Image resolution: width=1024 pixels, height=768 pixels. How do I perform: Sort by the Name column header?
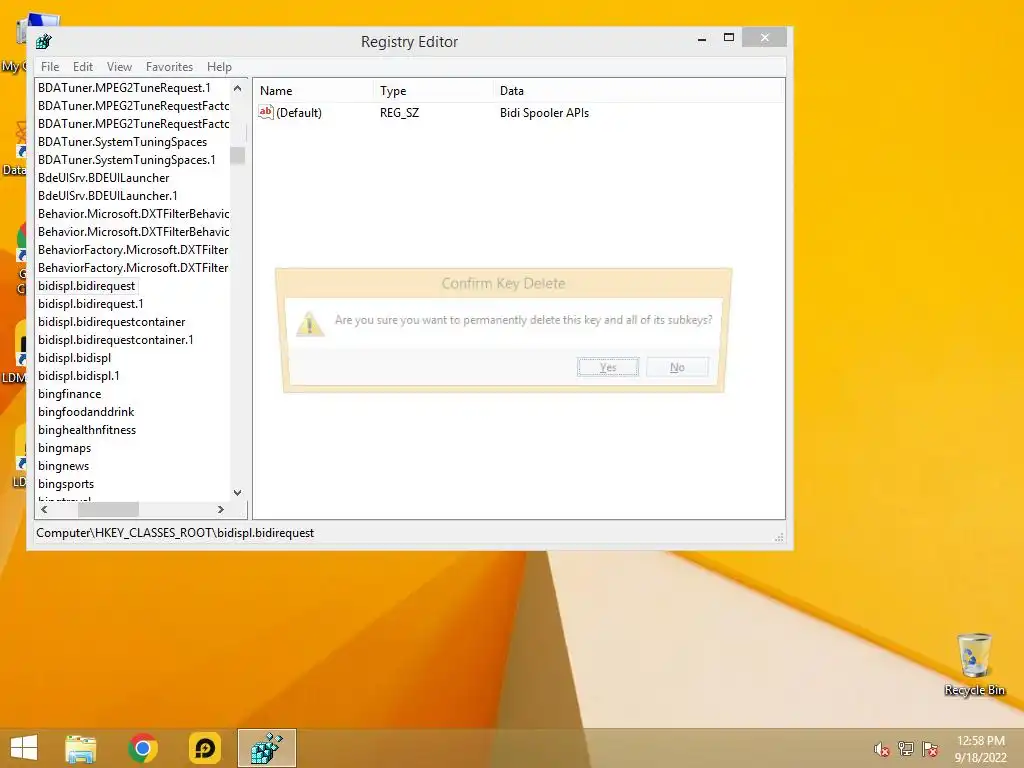(x=313, y=91)
